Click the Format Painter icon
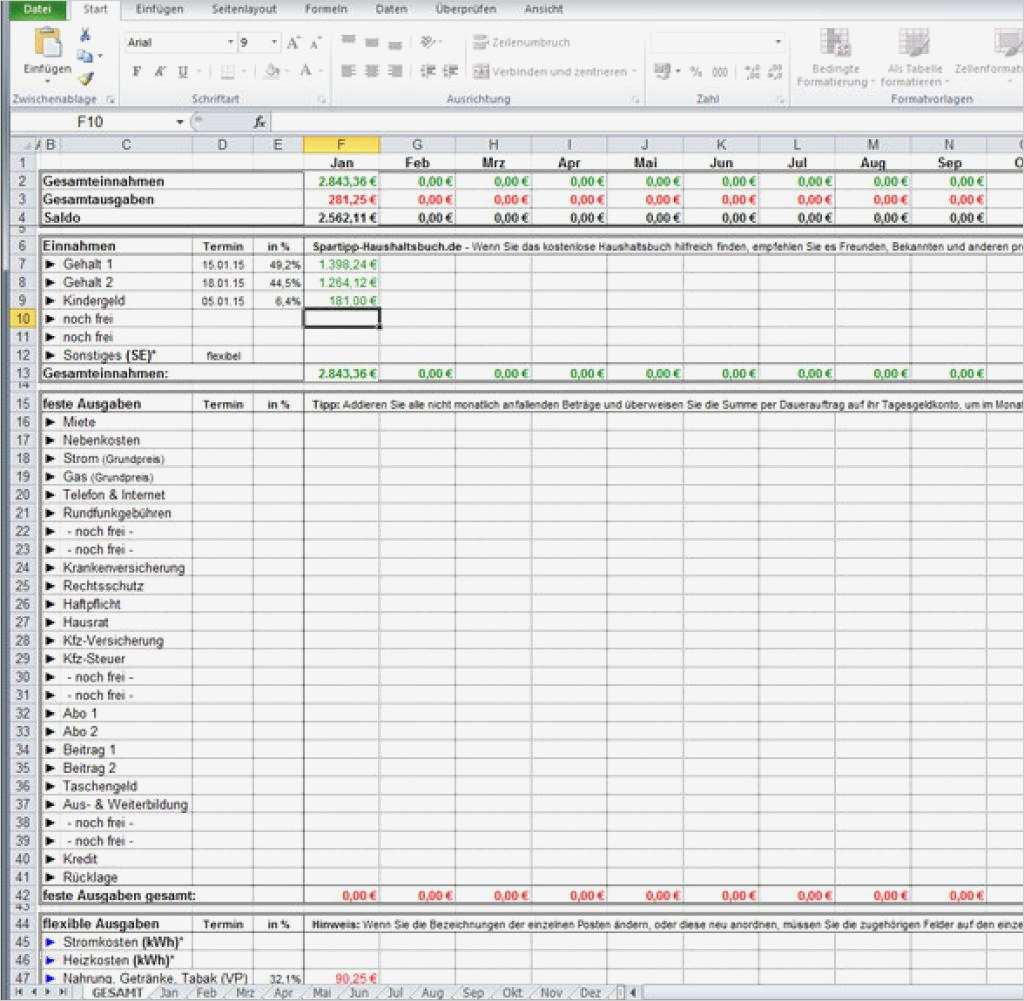This screenshot has height=1001, width=1024. pyautogui.click(x=87, y=76)
